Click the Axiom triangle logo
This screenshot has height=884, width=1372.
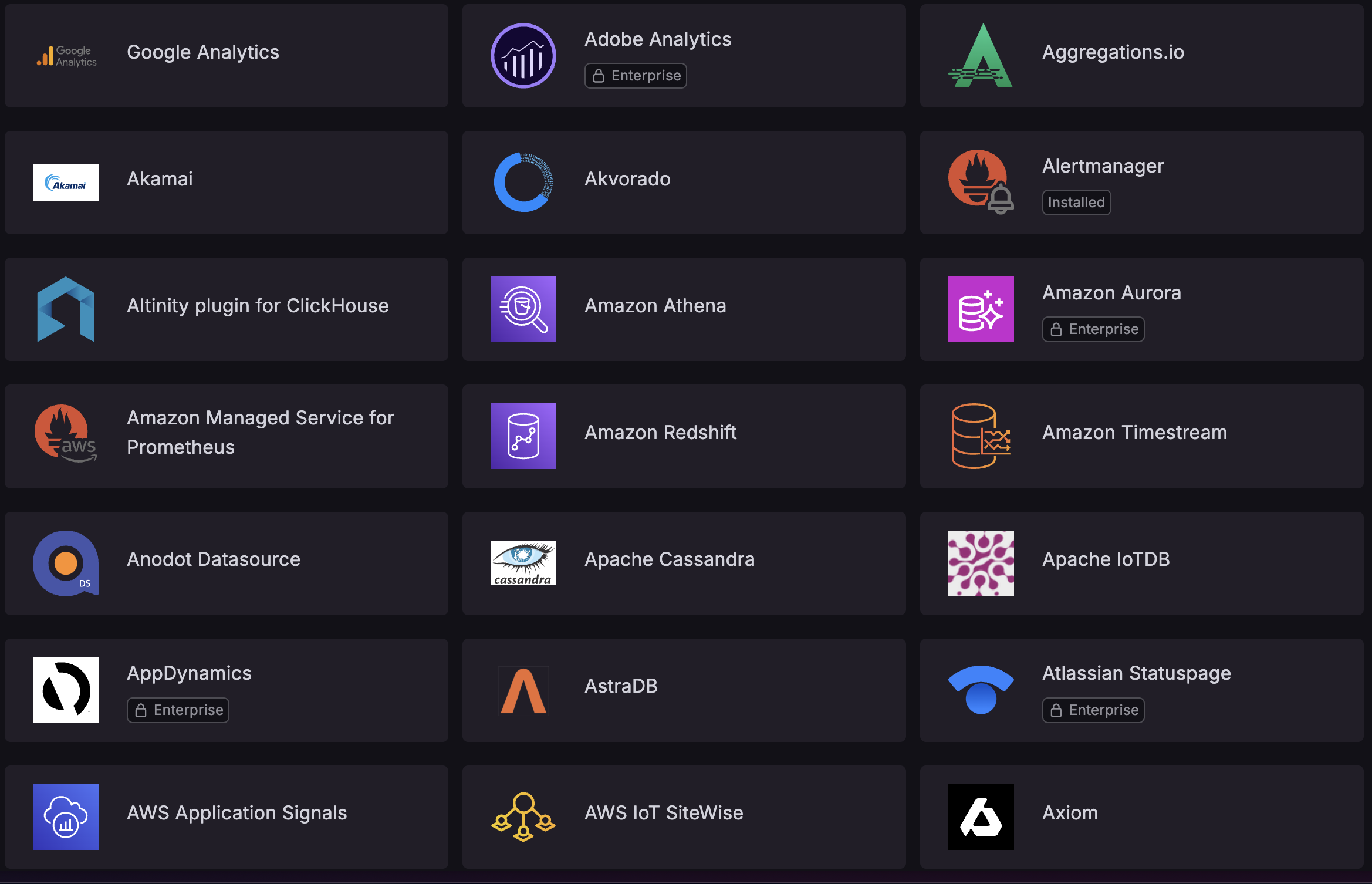[981, 817]
